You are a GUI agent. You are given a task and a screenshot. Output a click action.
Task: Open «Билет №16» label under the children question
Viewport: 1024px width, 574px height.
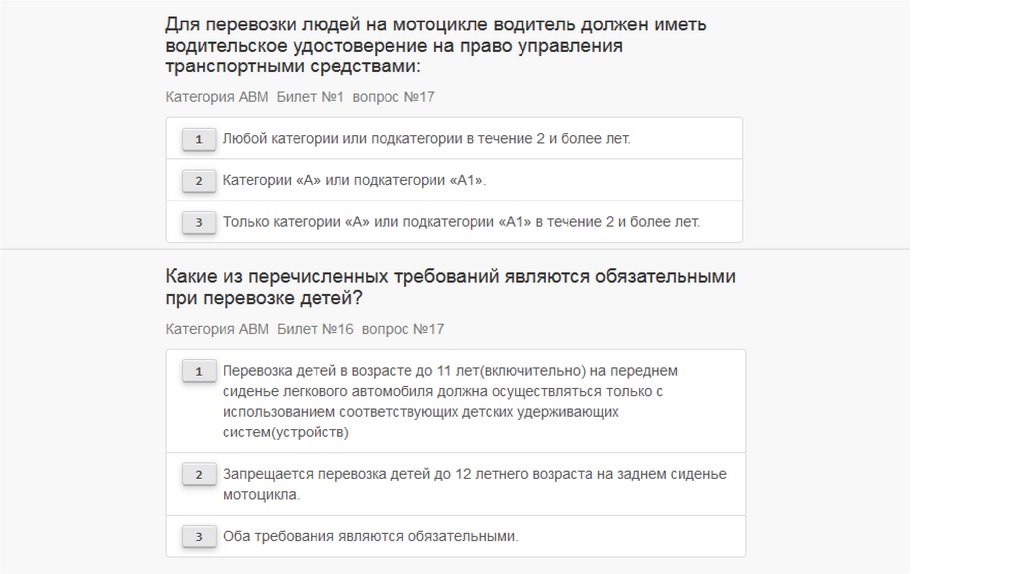[x=314, y=329]
